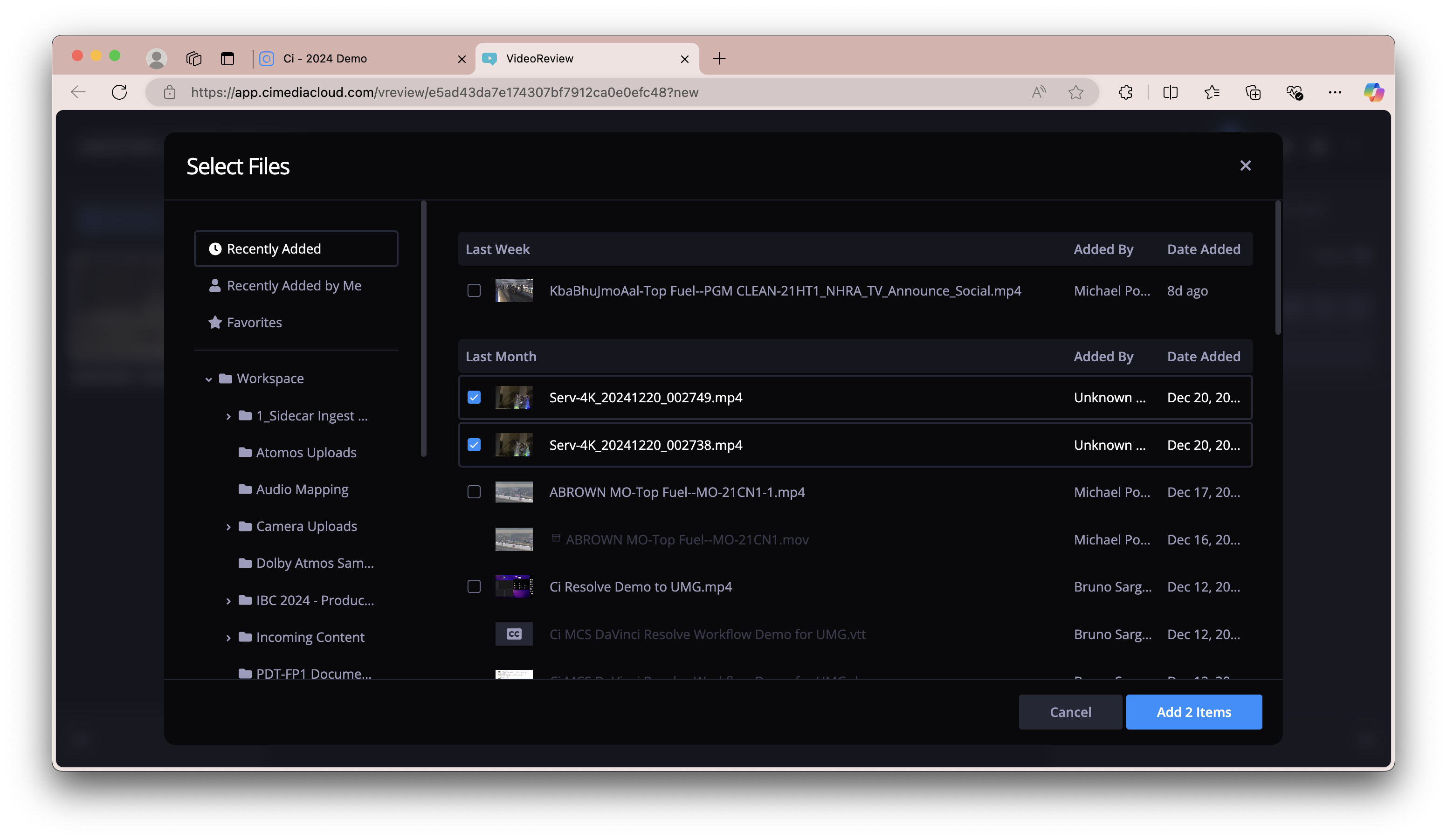
Task: Go back with the browser back arrow
Action: click(x=78, y=92)
